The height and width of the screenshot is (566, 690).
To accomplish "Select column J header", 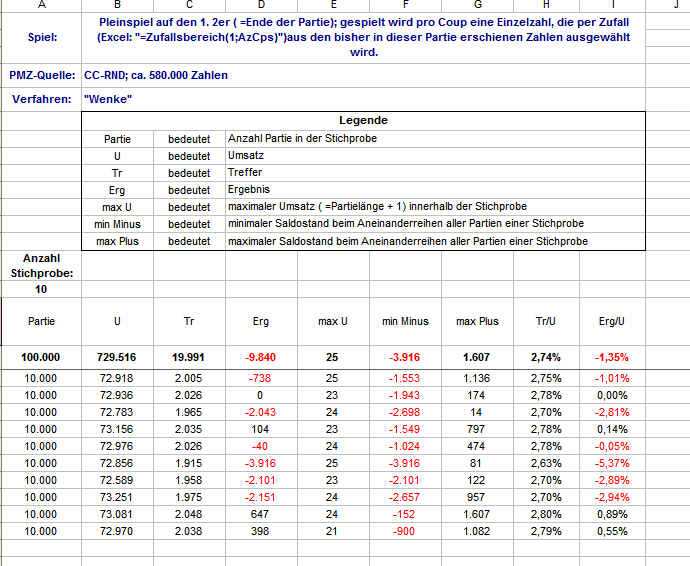I will [x=676, y=5].
